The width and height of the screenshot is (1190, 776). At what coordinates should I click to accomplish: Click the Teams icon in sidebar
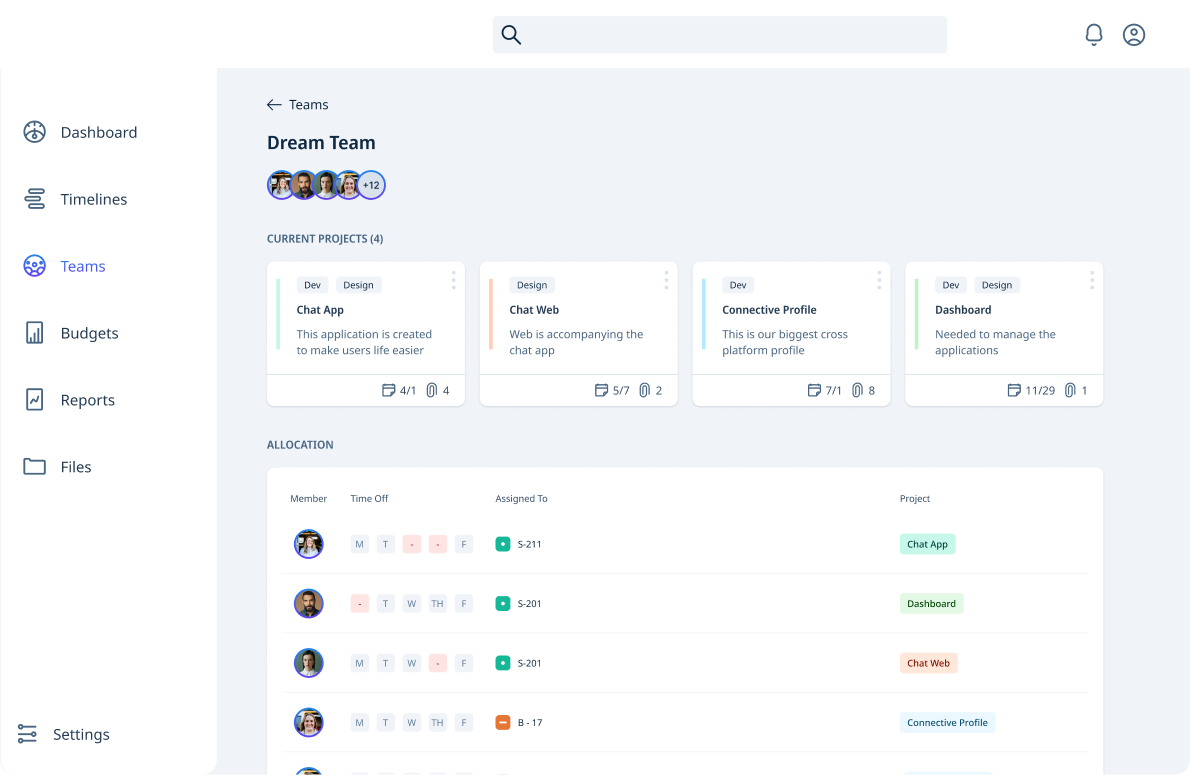point(34,266)
